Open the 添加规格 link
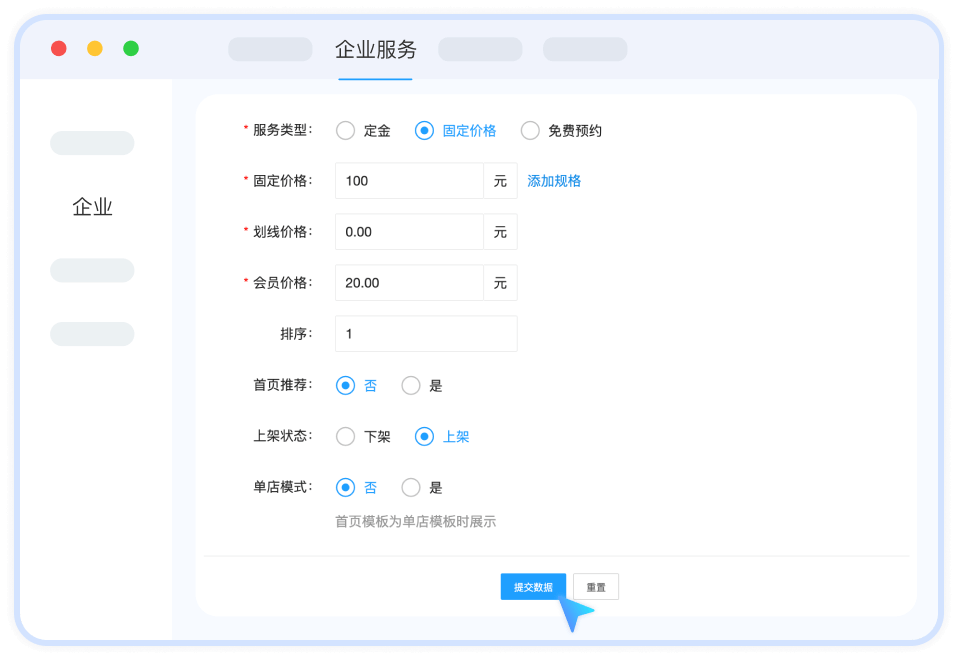Screen dimensions: 958x660 554,181
